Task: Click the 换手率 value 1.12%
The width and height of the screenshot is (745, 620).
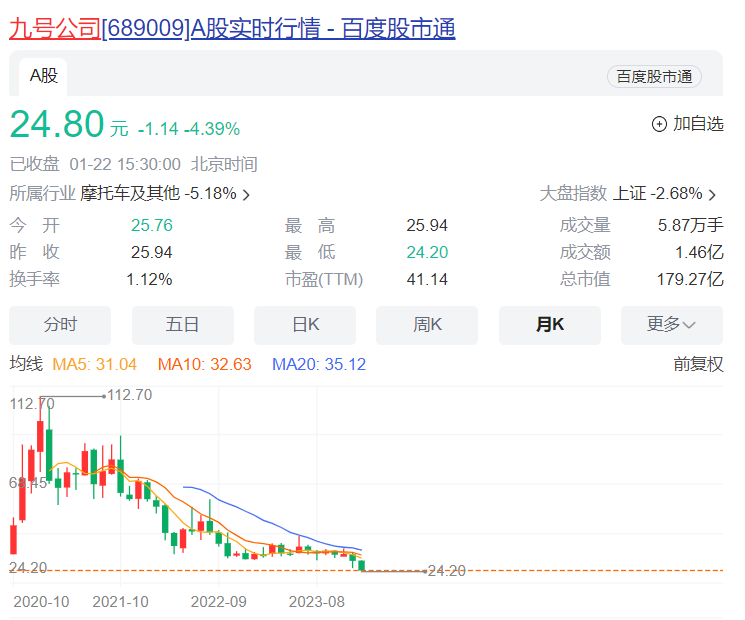Action: pos(149,279)
